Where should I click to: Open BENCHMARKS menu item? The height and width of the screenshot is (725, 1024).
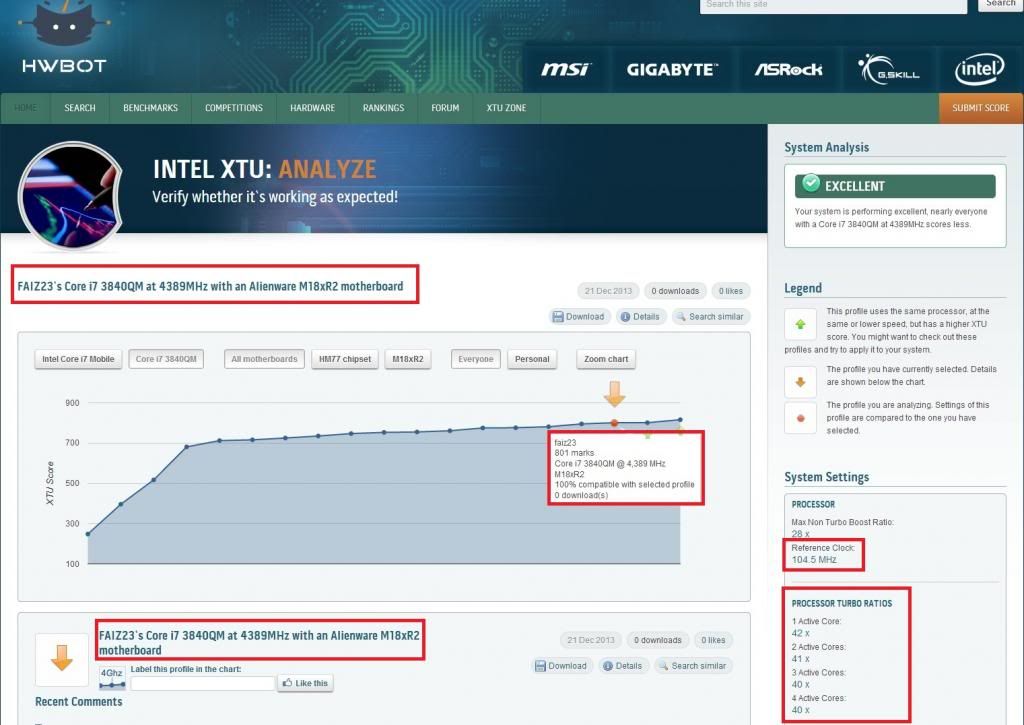coord(150,108)
